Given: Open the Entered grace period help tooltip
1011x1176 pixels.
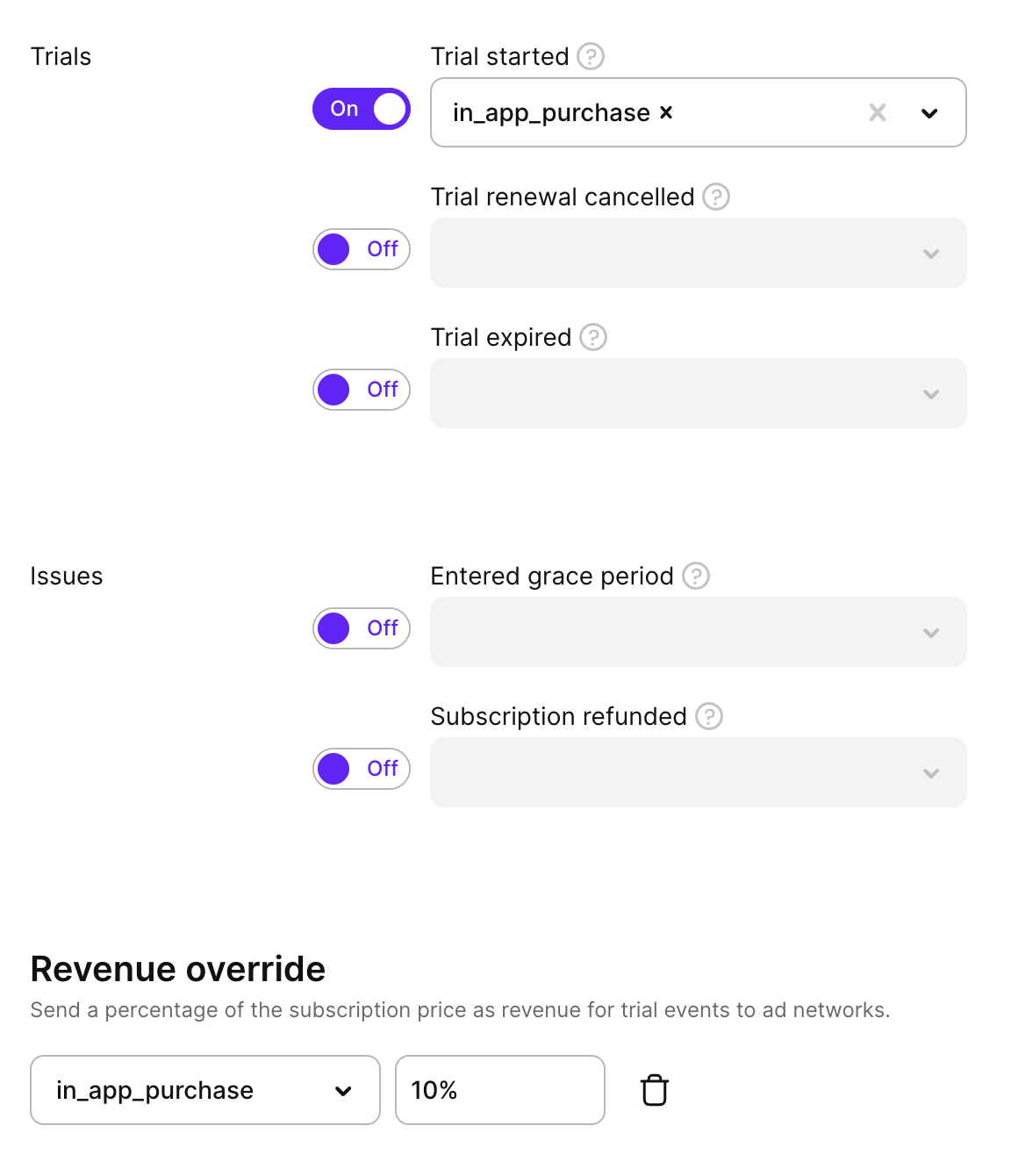Looking at the screenshot, I should tap(695, 576).
